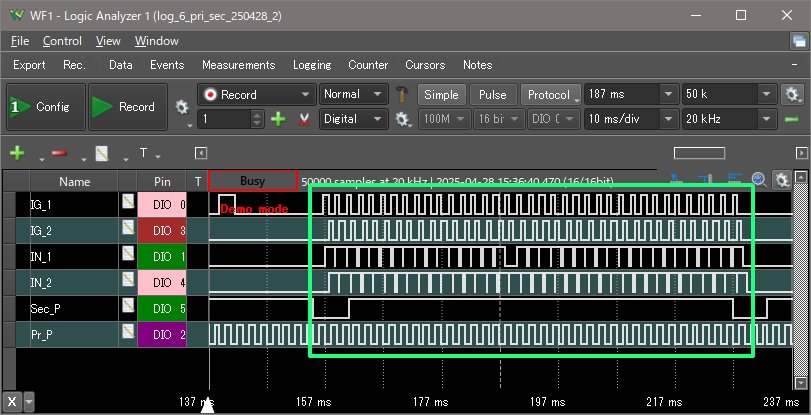Image resolution: width=811 pixels, height=415 pixels.
Task: Open the Events tab
Action: pos(167,65)
